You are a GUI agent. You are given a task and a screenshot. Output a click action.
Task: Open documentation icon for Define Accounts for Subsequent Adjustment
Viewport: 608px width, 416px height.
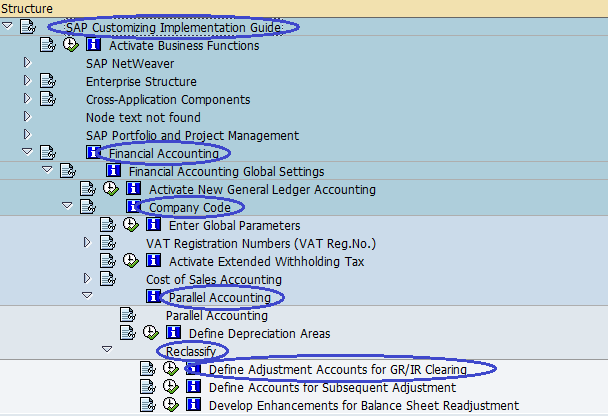click(x=148, y=387)
